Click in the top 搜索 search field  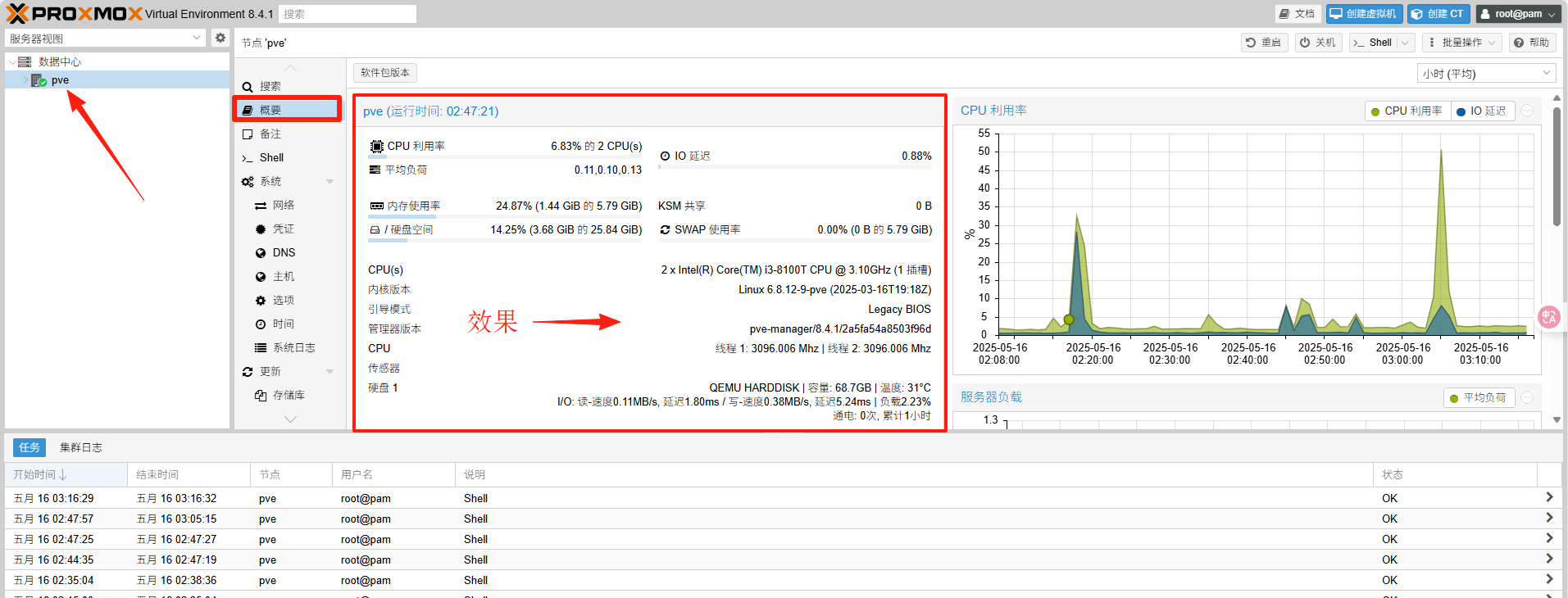coord(348,14)
